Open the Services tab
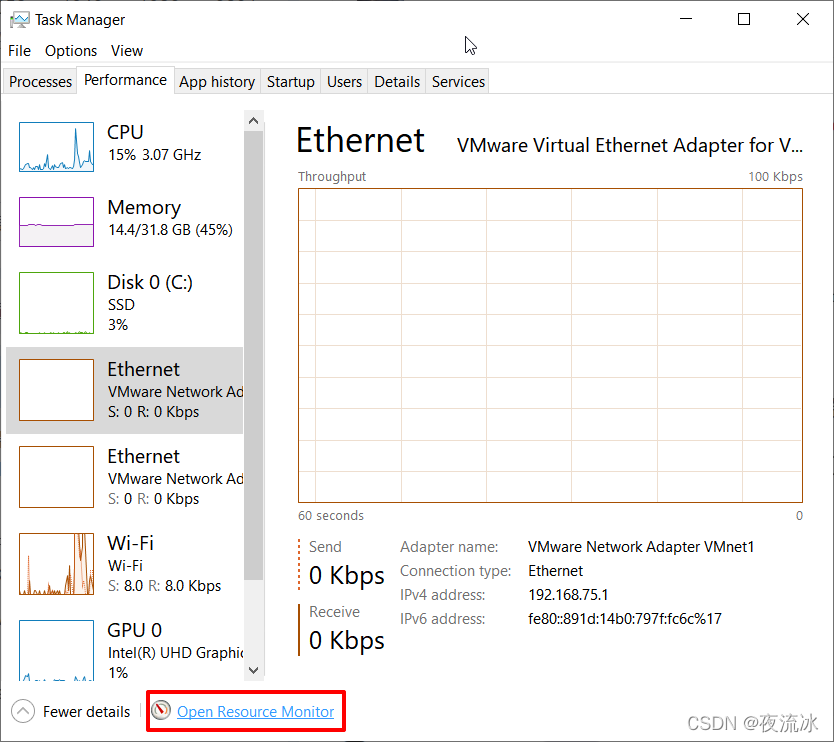The width and height of the screenshot is (834, 742). (458, 81)
